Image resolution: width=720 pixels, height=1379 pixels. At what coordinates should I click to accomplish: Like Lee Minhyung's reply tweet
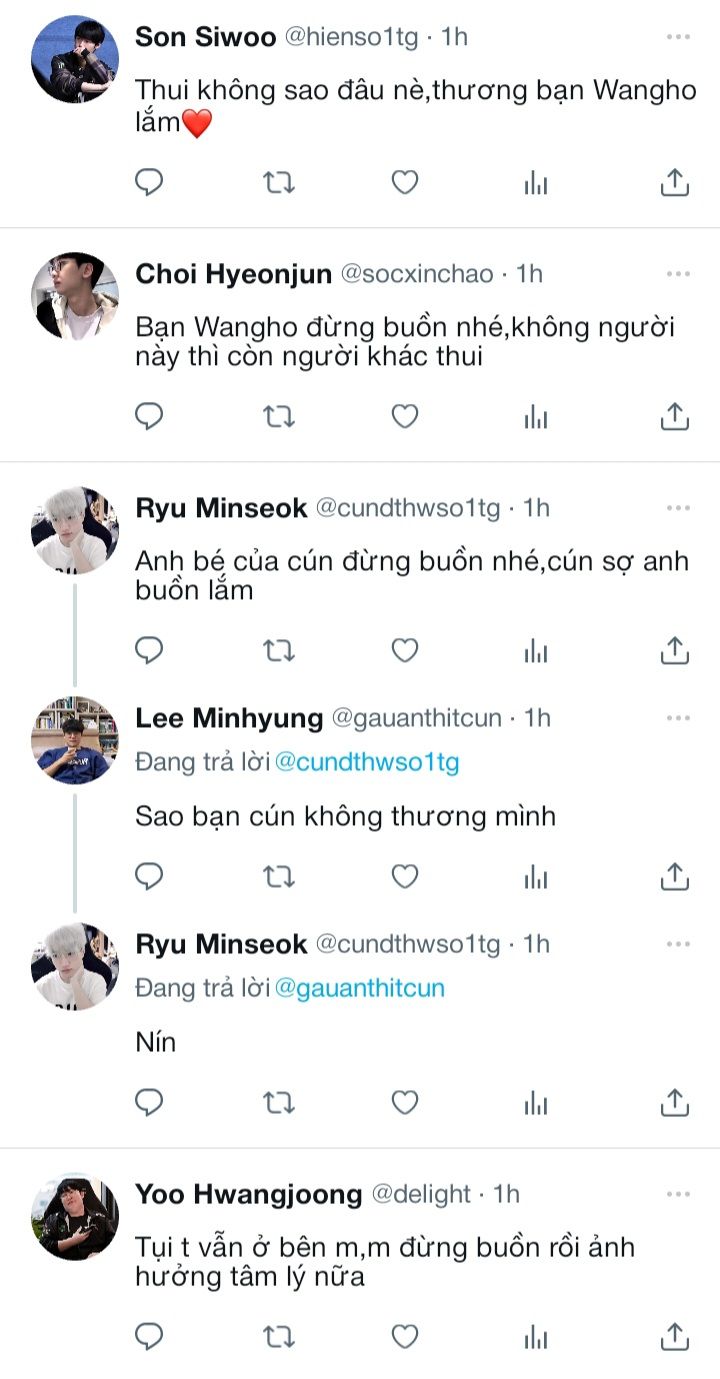[404, 877]
